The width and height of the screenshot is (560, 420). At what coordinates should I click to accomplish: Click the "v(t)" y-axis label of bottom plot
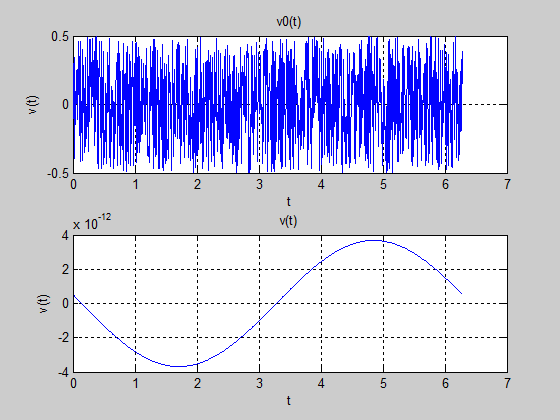click(x=43, y=304)
